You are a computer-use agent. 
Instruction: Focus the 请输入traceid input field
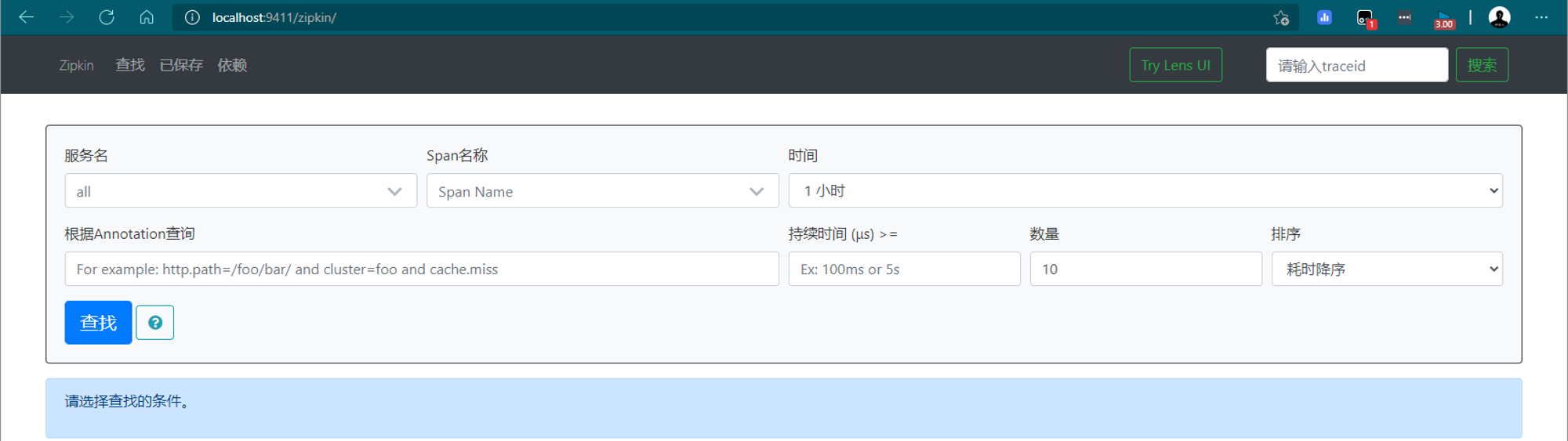pyautogui.click(x=1356, y=65)
